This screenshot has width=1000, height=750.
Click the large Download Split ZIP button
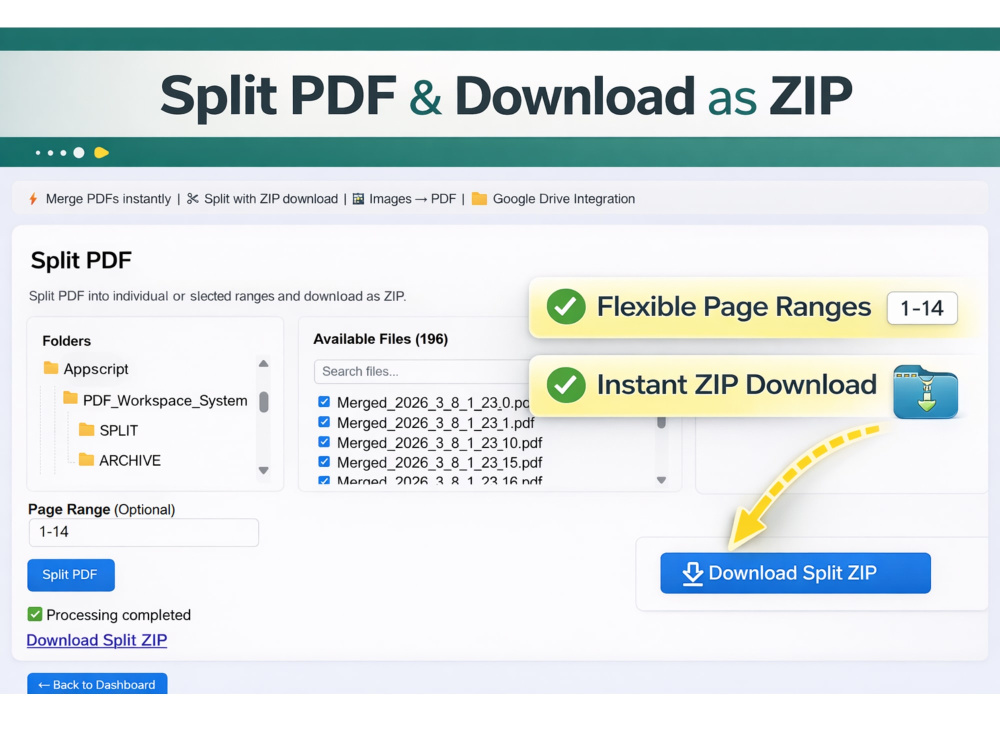pos(795,573)
